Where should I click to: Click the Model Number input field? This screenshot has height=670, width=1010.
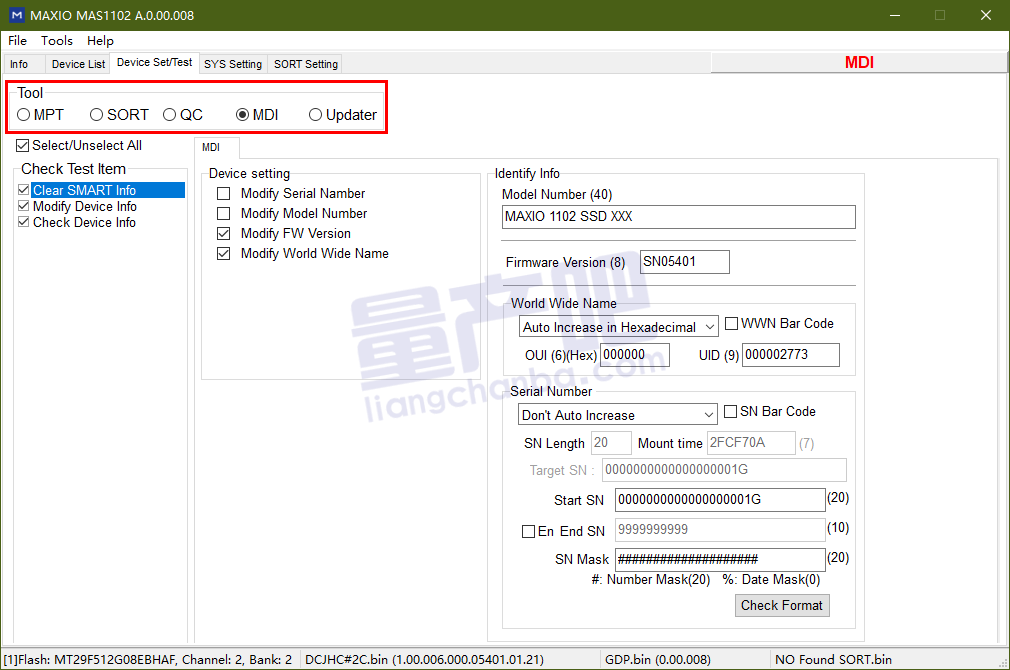(x=678, y=216)
